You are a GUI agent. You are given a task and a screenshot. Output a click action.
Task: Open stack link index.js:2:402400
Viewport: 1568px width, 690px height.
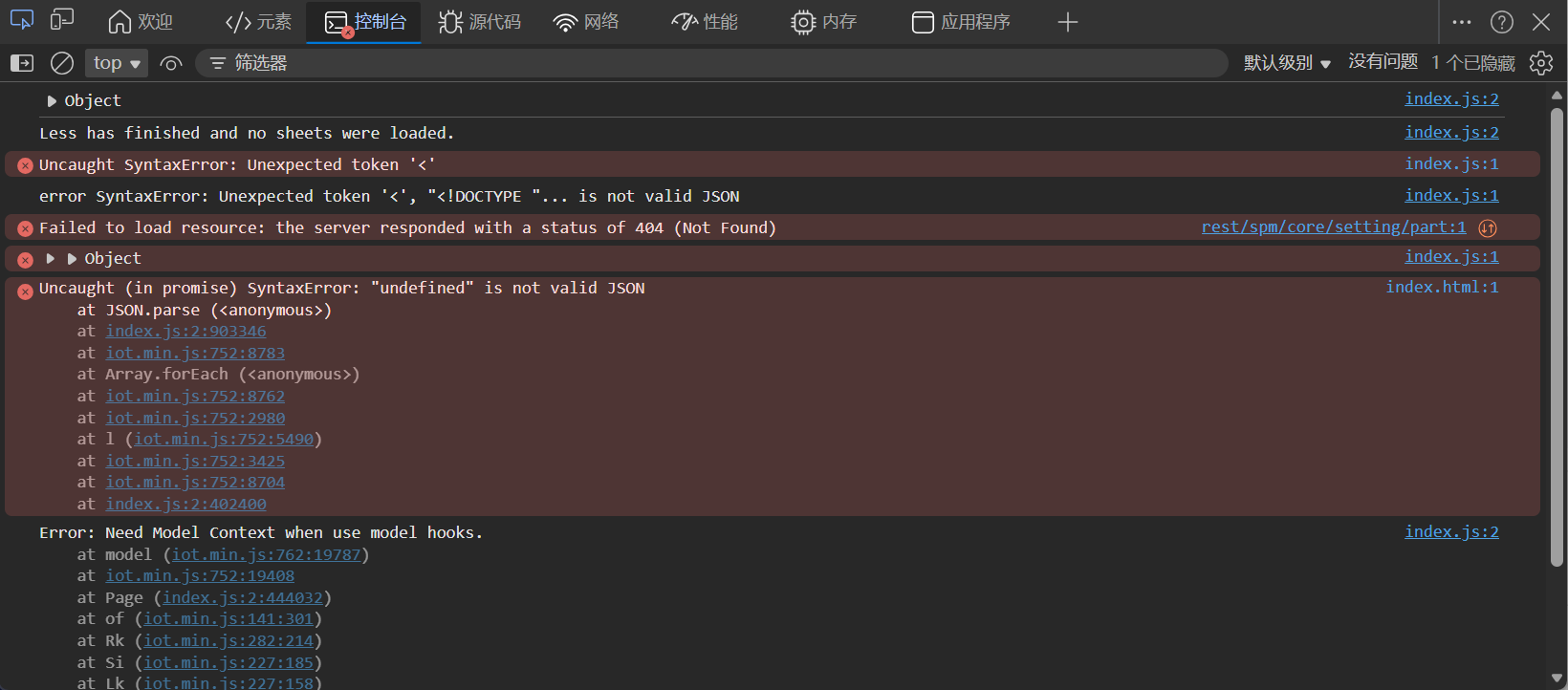click(185, 505)
